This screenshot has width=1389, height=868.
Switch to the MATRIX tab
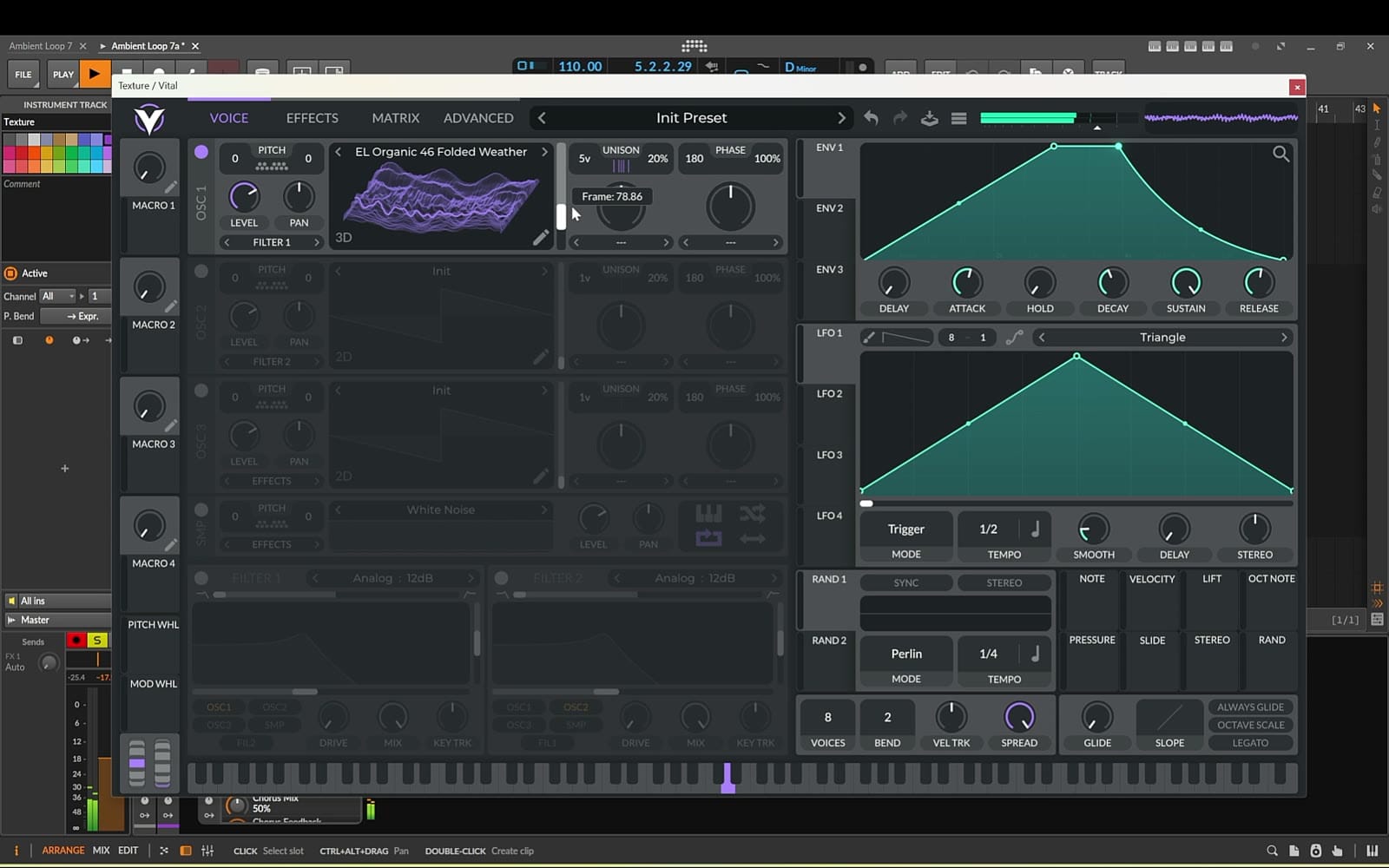point(395,118)
